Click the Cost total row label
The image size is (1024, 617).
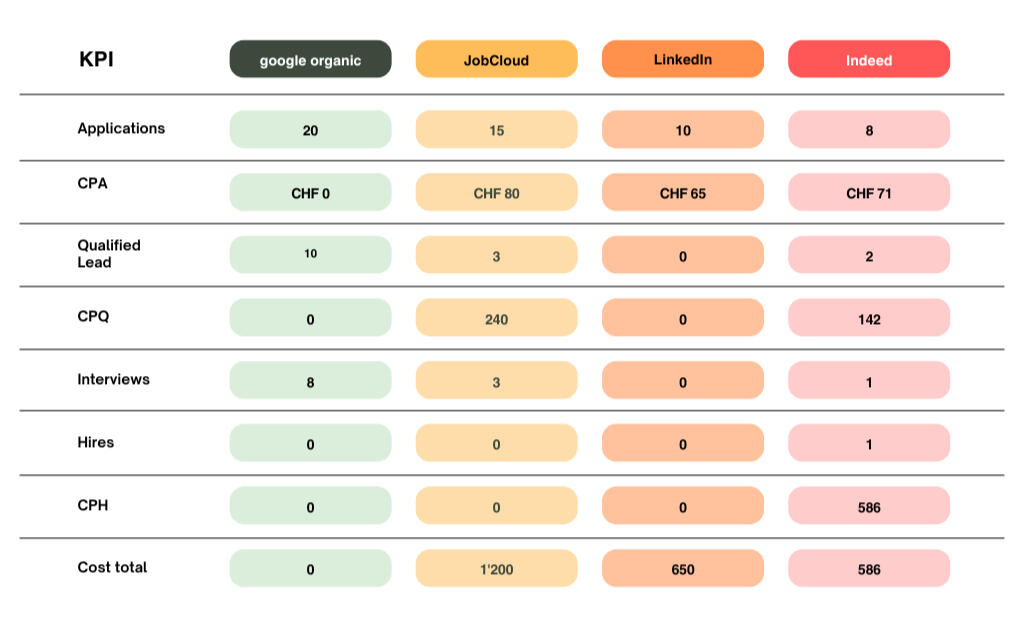click(112, 567)
